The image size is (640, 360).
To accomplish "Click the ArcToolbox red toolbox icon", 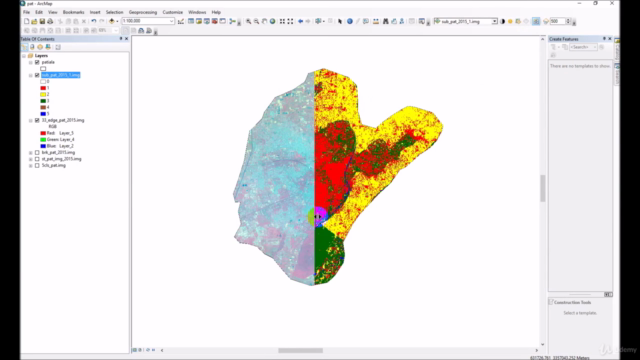I will pyautogui.click(x=215, y=21).
